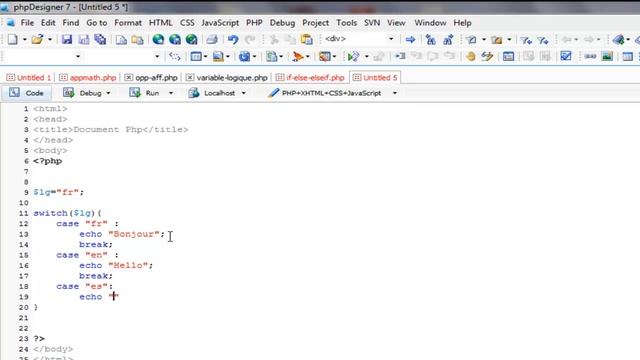Open the Run button dropdown arrow
Viewport: 640px width, 360px height.
click(x=171, y=93)
